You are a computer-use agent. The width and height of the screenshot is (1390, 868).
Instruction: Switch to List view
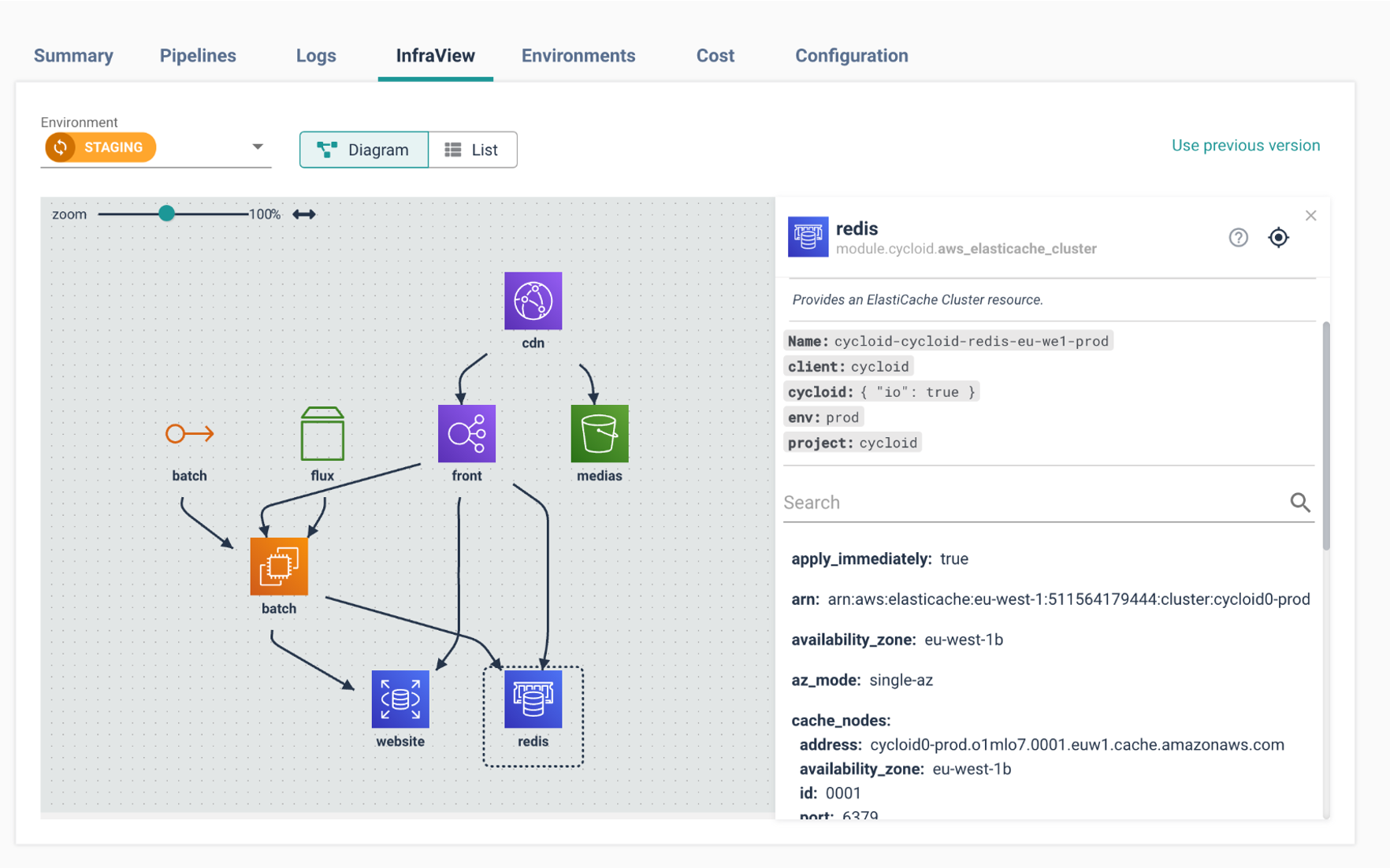(x=473, y=150)
